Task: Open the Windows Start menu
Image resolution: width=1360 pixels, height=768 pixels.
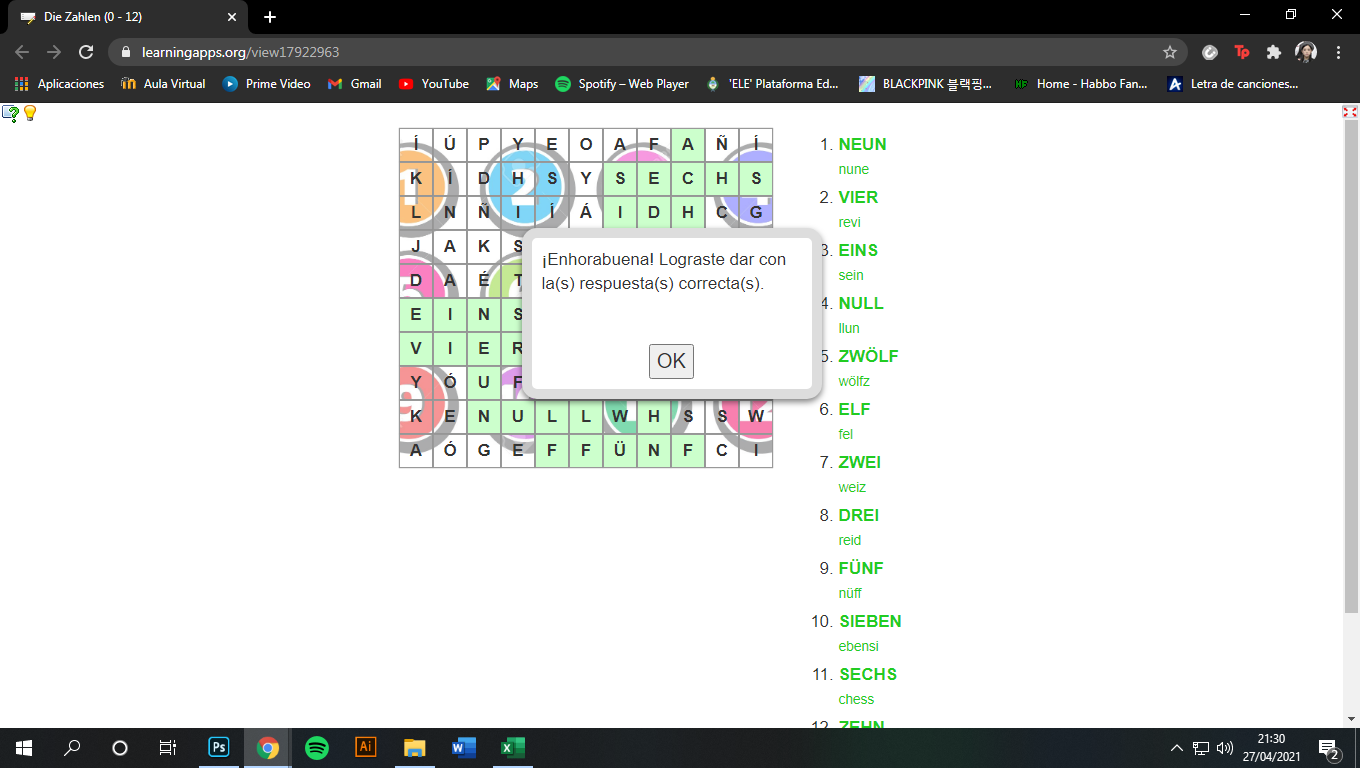Action: coord(24,747)
